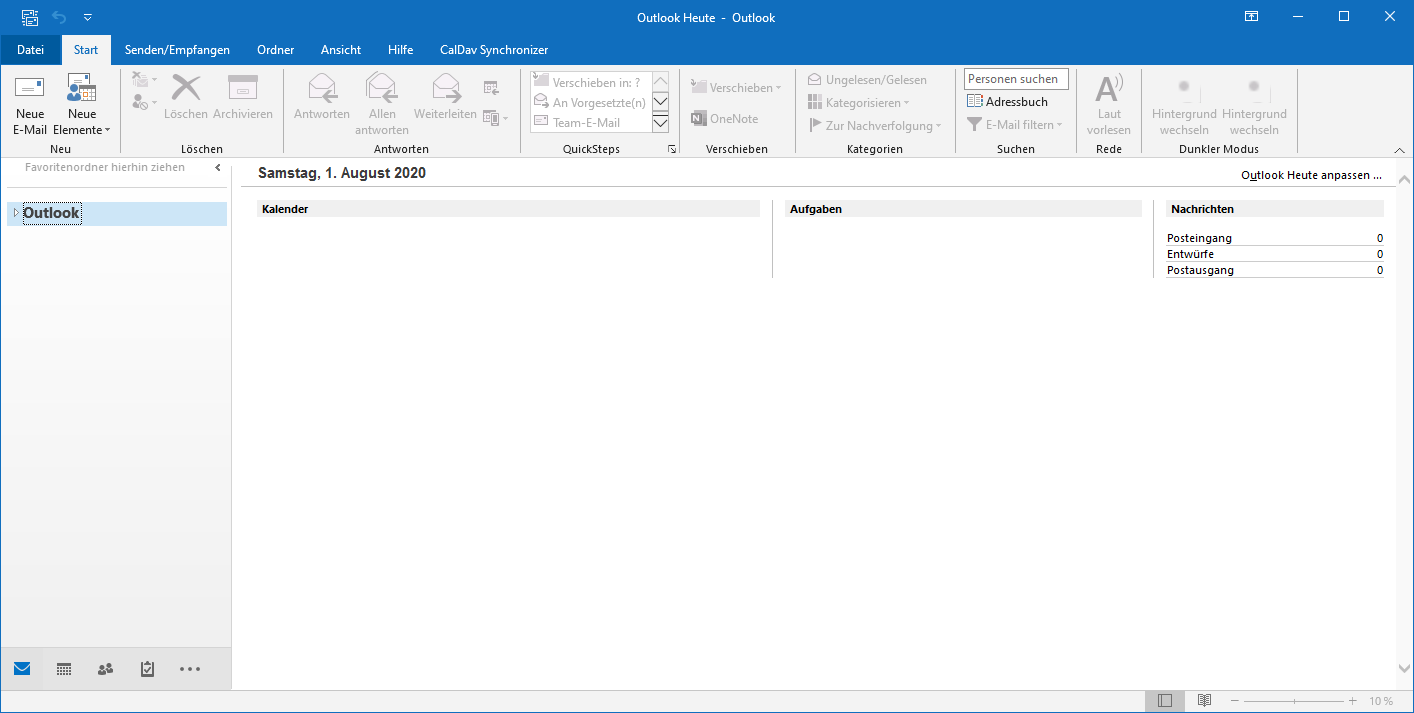Switch to Calendar view in navigation bar
This screenshot has height=713, width=1414.
point(64,669)
